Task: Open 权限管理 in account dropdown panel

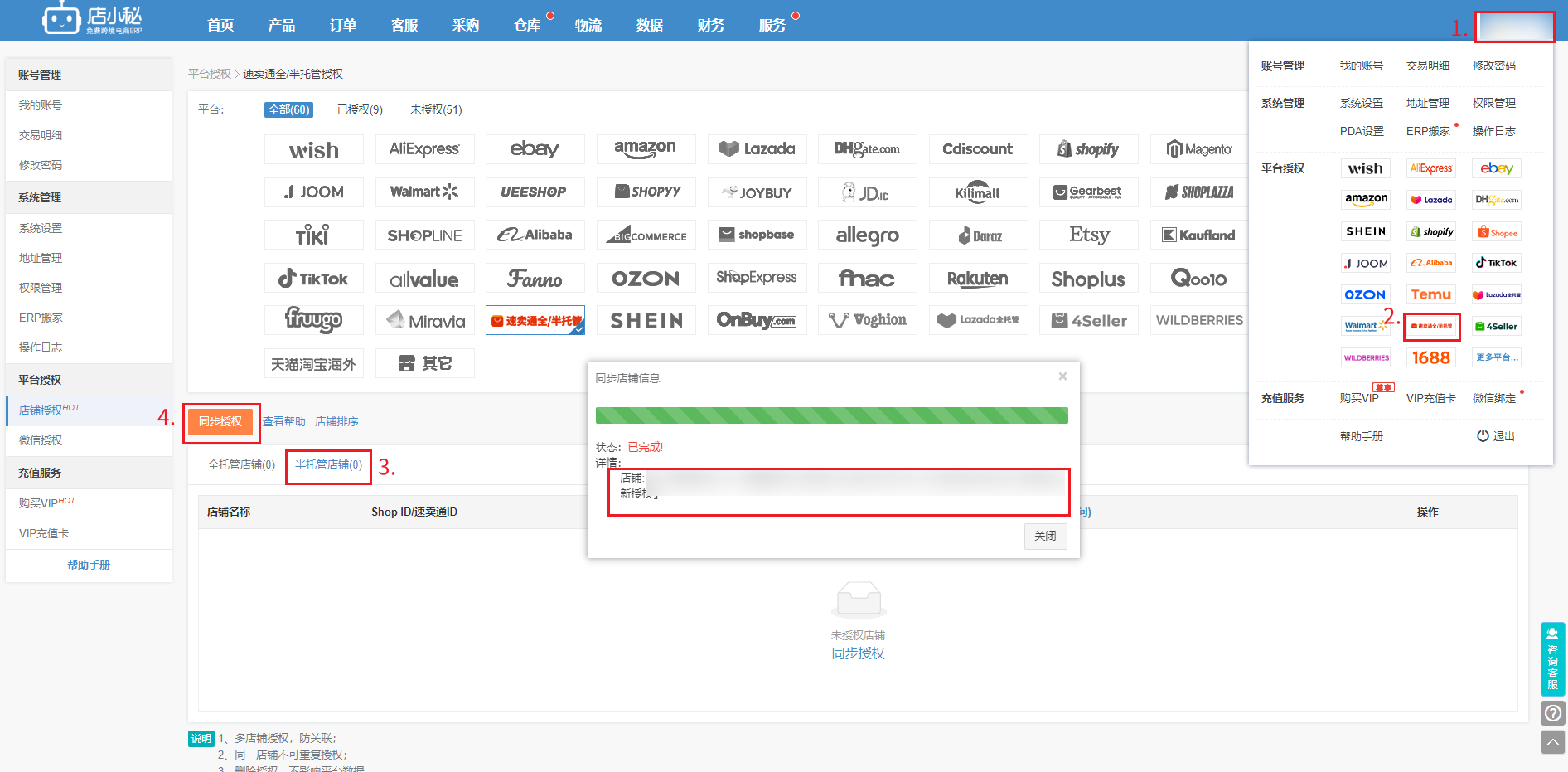Action: coord(1494,103)
